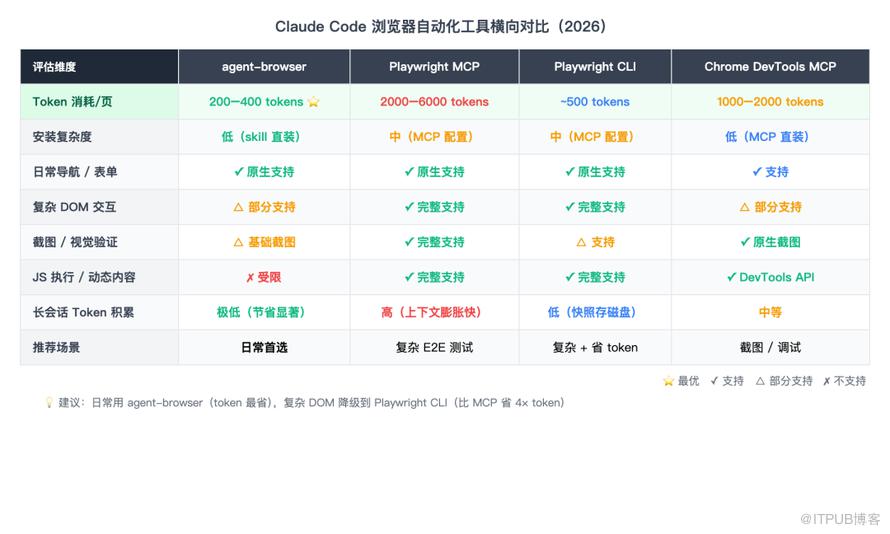Click the '复杂 + 省 token' cell

tap(595, 348)
